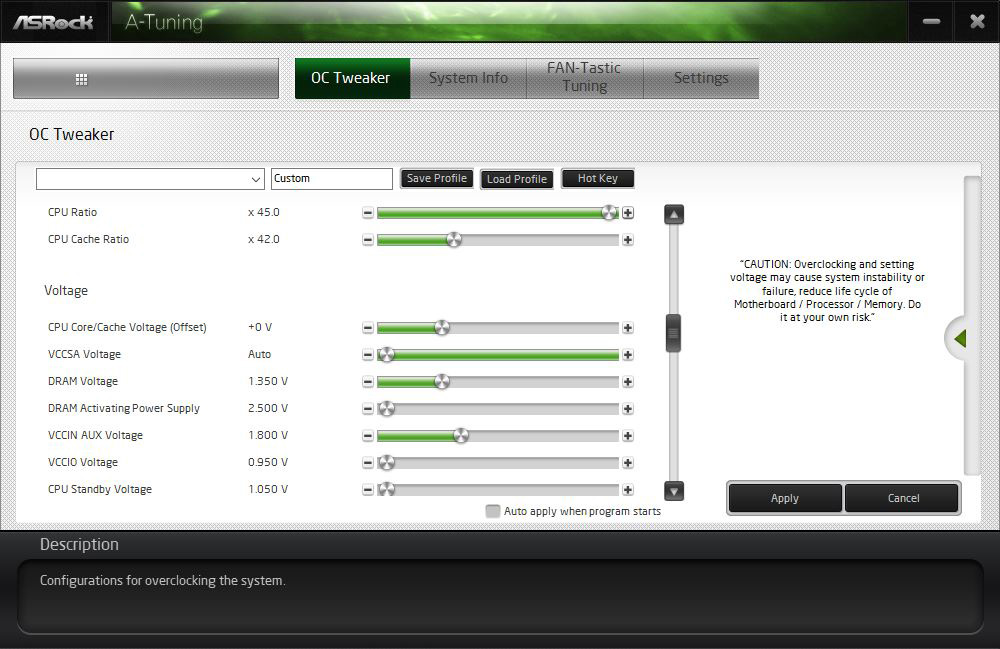
Task: Decrease CPU Ratio with minus button
Action: tap(367, 213)
